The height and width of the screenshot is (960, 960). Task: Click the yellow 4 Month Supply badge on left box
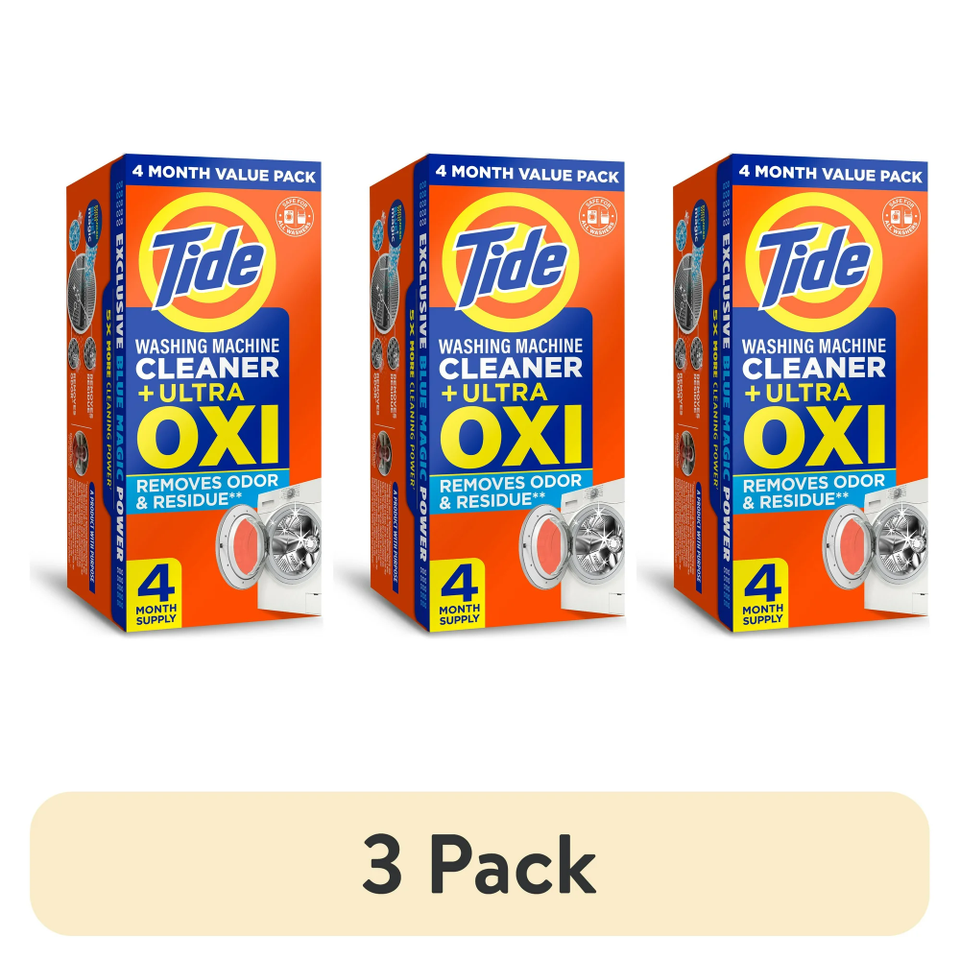click(x=156, y=593)
